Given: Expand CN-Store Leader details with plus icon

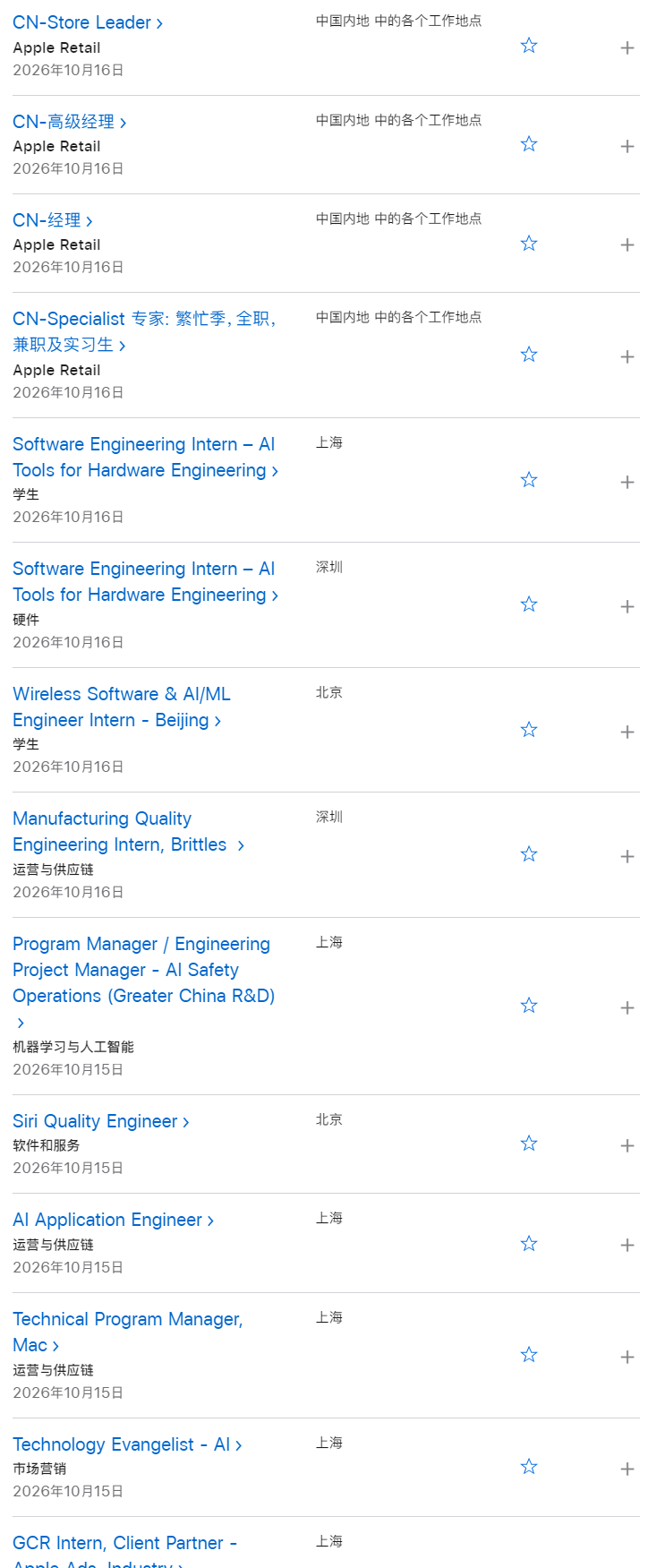Looking at the screenshot, I should pos(627,47).
